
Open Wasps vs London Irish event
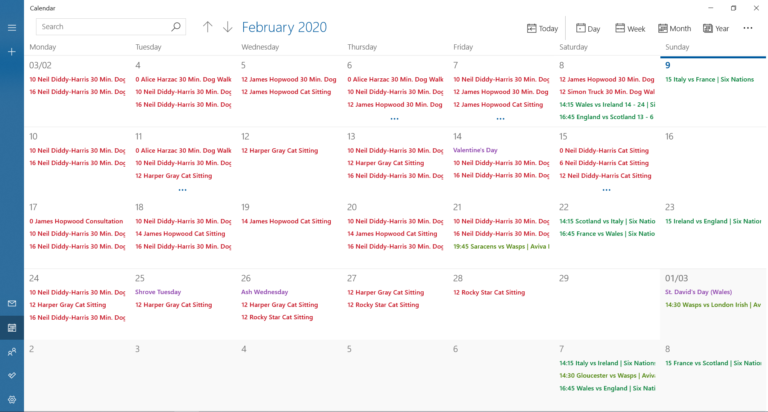(713, 305)
